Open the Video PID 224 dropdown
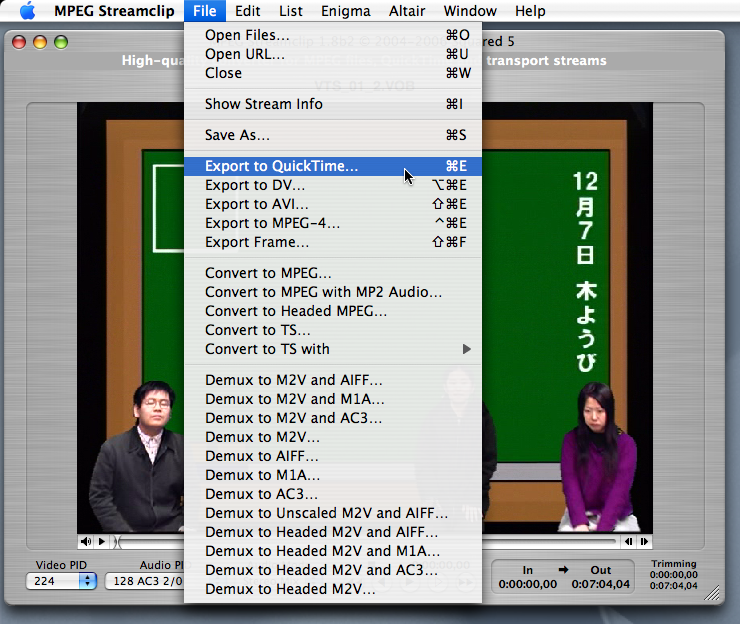The image size is (740, 624). (61, 581)
